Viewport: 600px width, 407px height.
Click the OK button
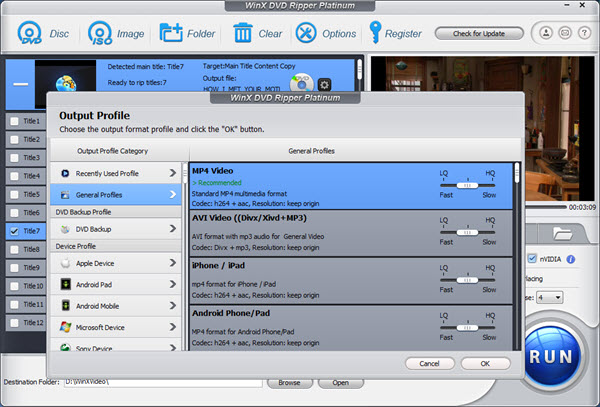[485, 363]
